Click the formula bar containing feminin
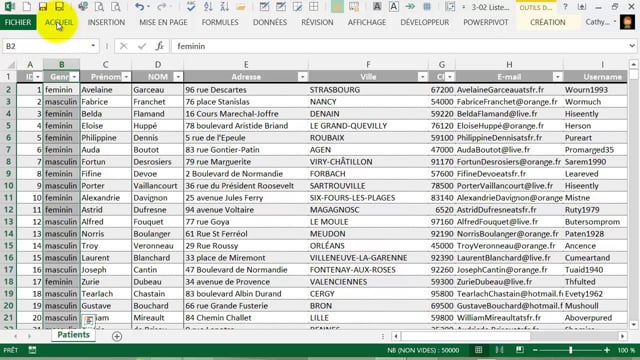The height and width of the screenshot is (360, 640). pyautogui.click(x=400, y=46)
